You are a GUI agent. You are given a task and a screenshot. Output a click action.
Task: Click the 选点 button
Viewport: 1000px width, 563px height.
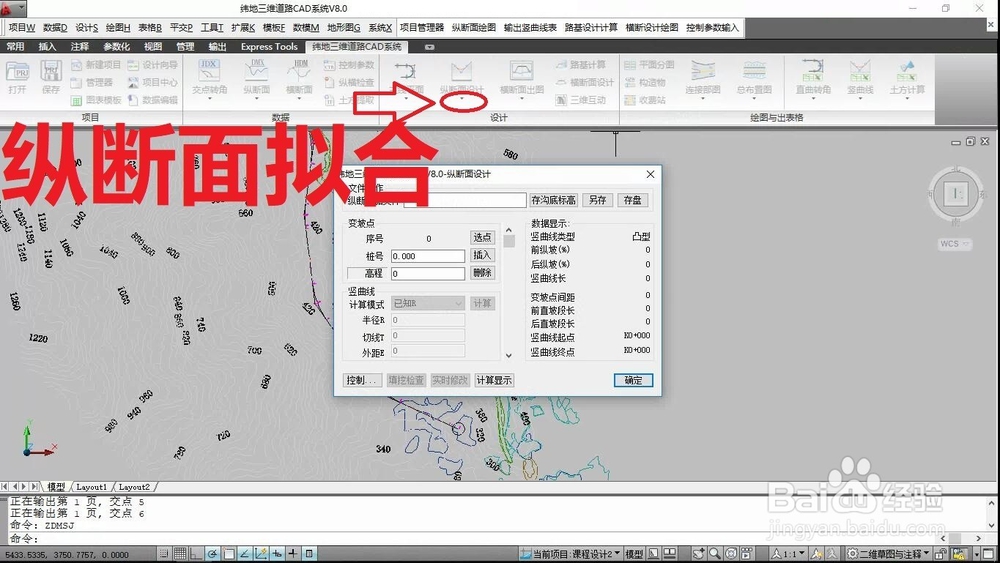click(482, 237)
